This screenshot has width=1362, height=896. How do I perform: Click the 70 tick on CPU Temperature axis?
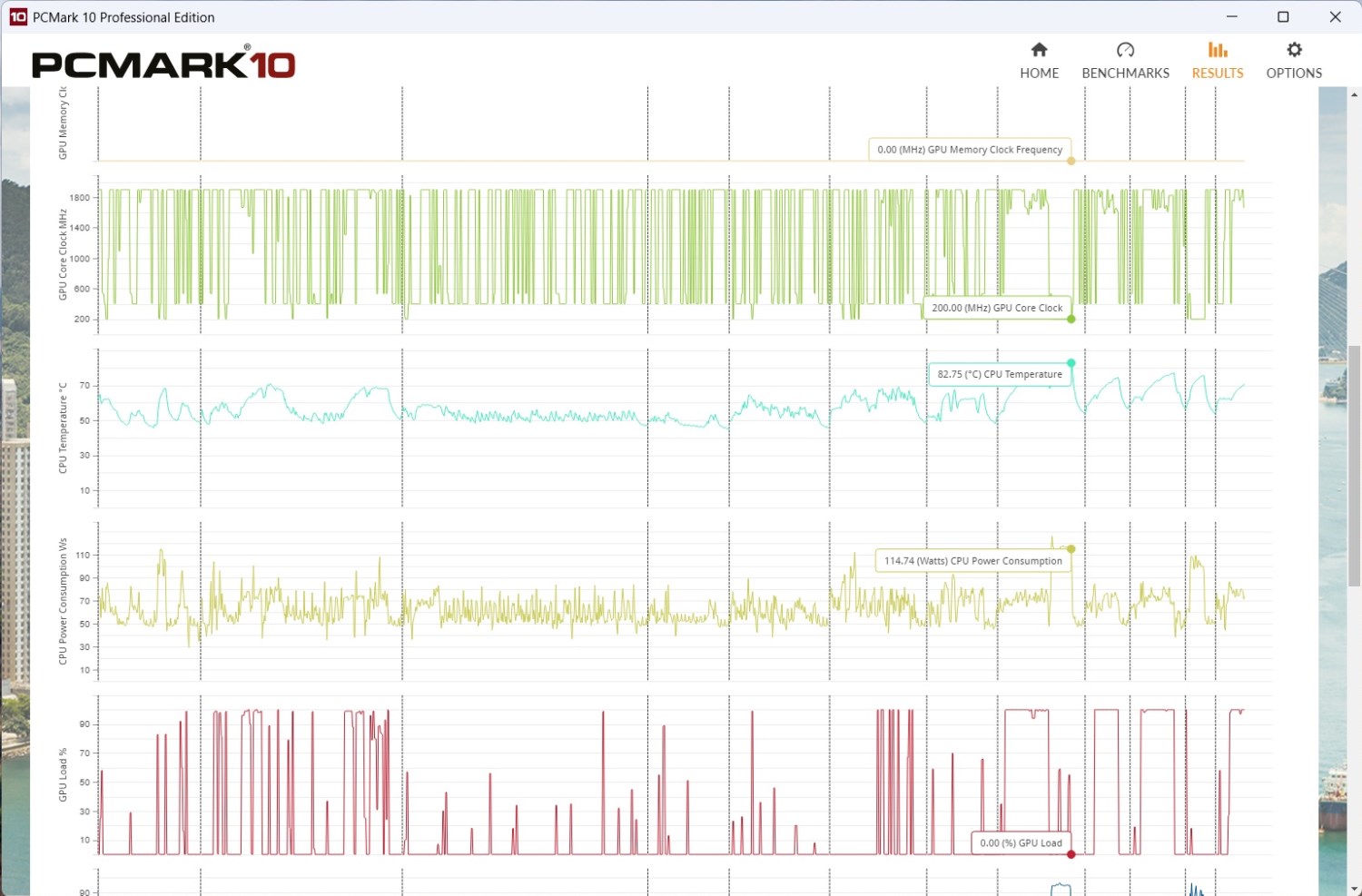tap(84, 386)
